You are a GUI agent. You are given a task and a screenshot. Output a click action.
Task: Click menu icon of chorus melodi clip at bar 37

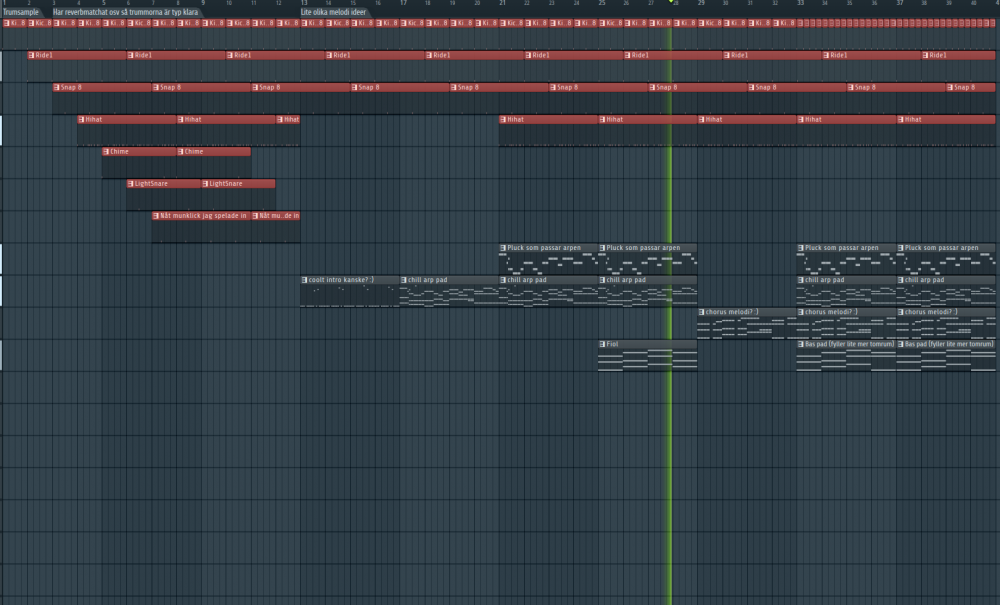[x=901, y=312]
